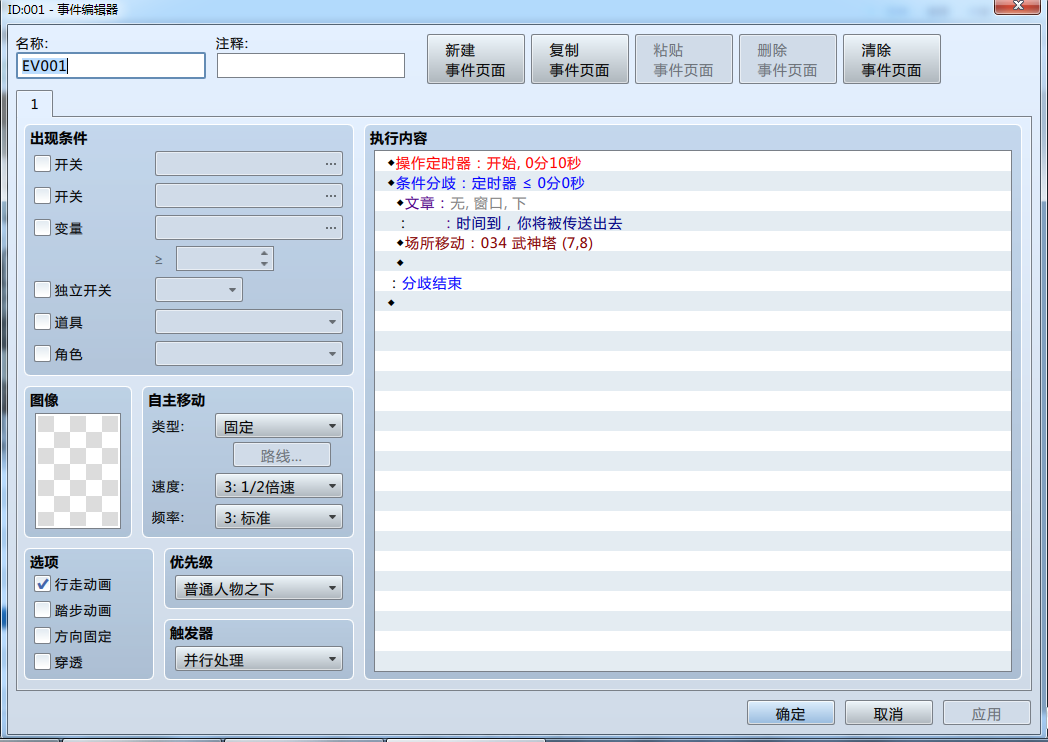Select 场所移动 034 武神塔 command line

[692, 243]
